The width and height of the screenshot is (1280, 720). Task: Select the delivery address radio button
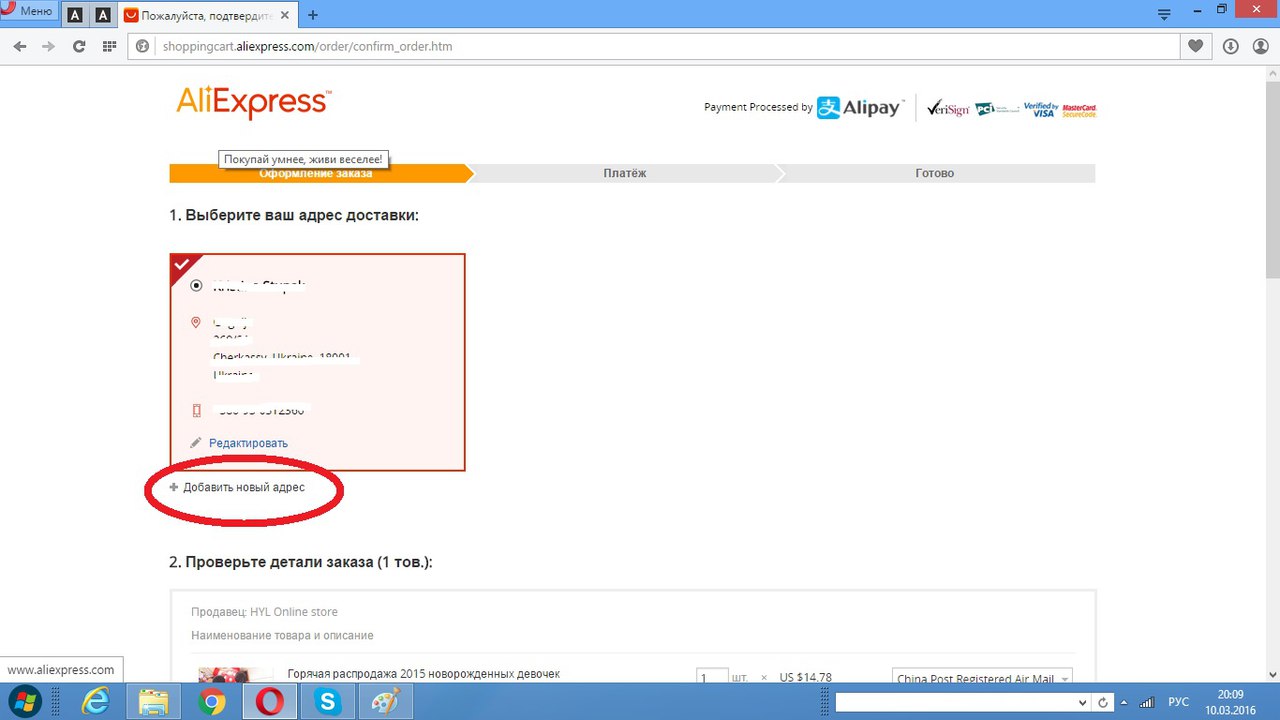coord(196,286)
